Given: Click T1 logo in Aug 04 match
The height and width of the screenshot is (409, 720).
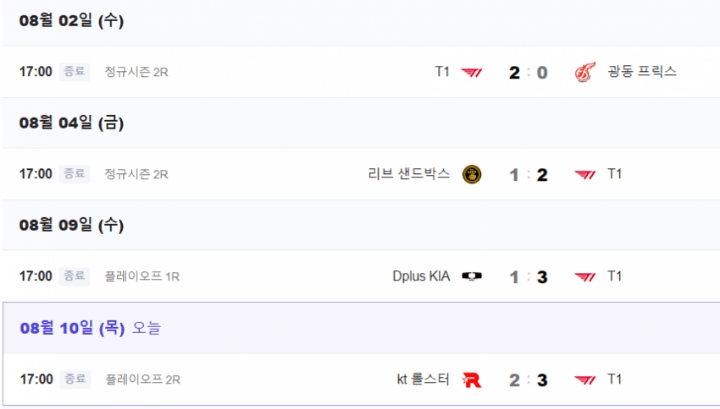Looking at the screenshot, I should tap(585, 174).
